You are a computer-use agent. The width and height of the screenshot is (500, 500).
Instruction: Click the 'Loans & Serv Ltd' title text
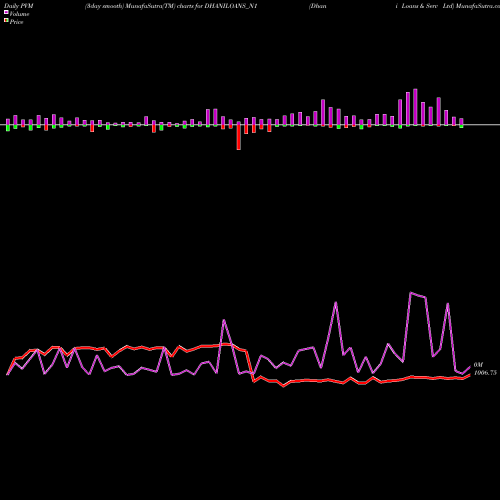pyautogui.click(x=428, y=6)
